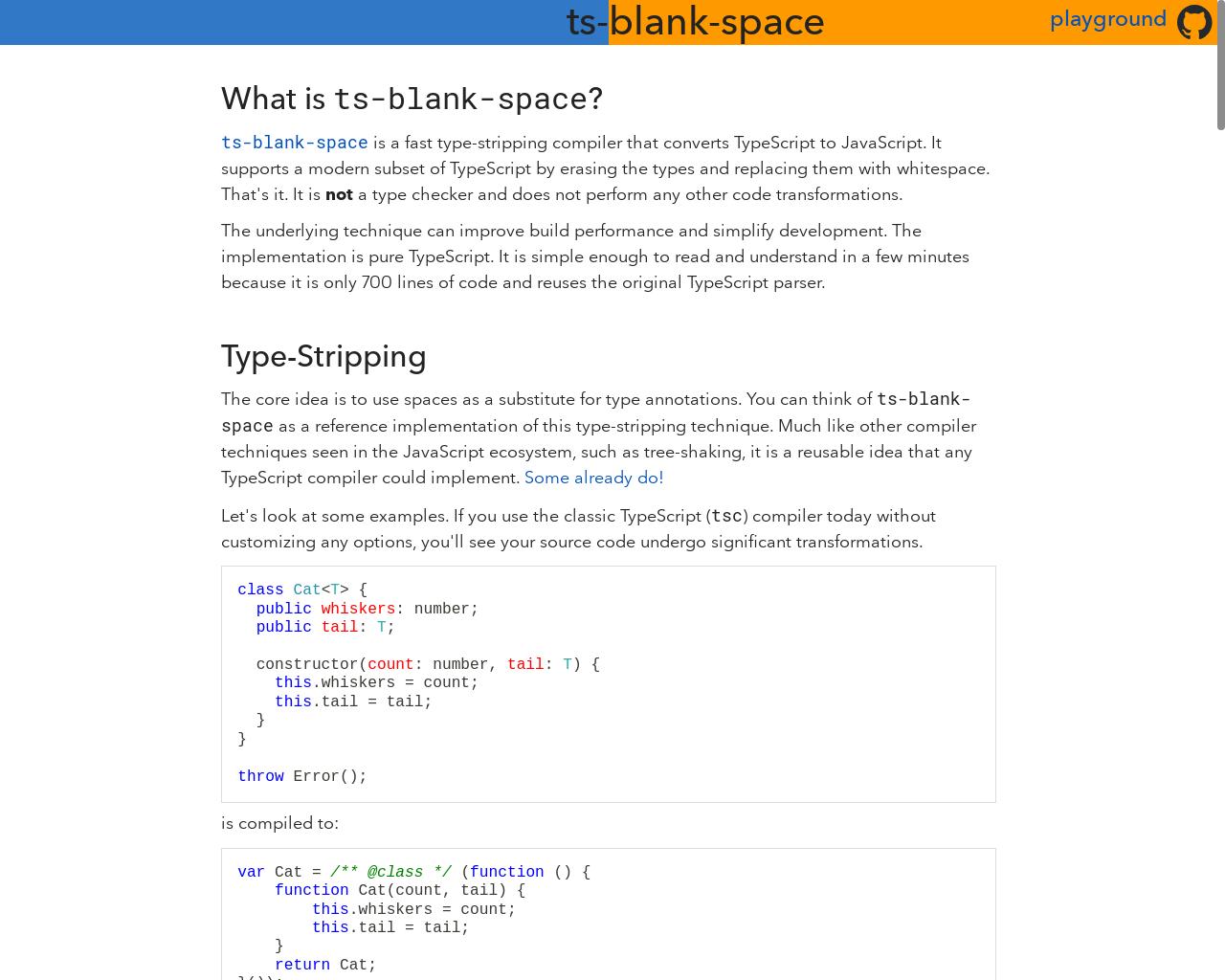This screenshot has width=1225, height=980.
Task: Click 'public whiskers: number;' code line
Action: coord(367,610)
